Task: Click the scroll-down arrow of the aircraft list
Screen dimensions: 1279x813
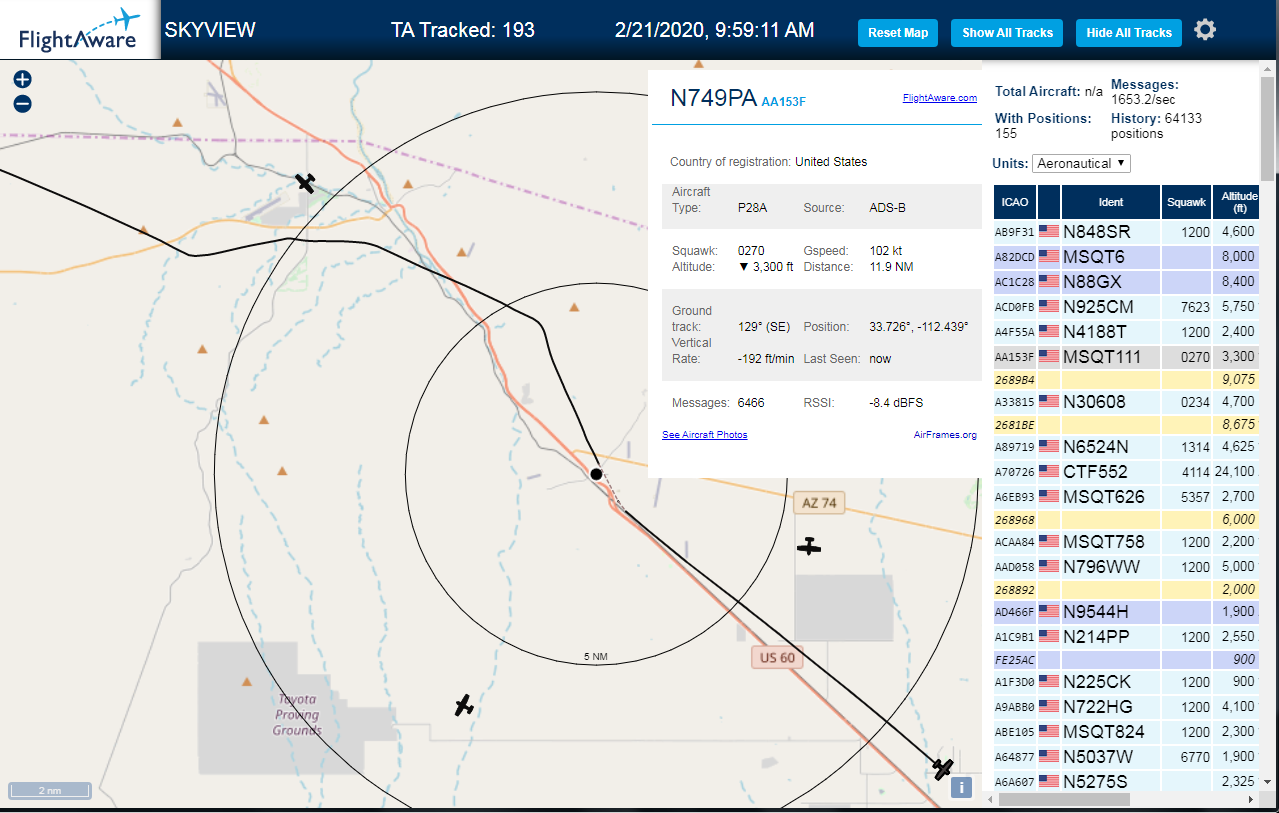Action: (1268, 782)
